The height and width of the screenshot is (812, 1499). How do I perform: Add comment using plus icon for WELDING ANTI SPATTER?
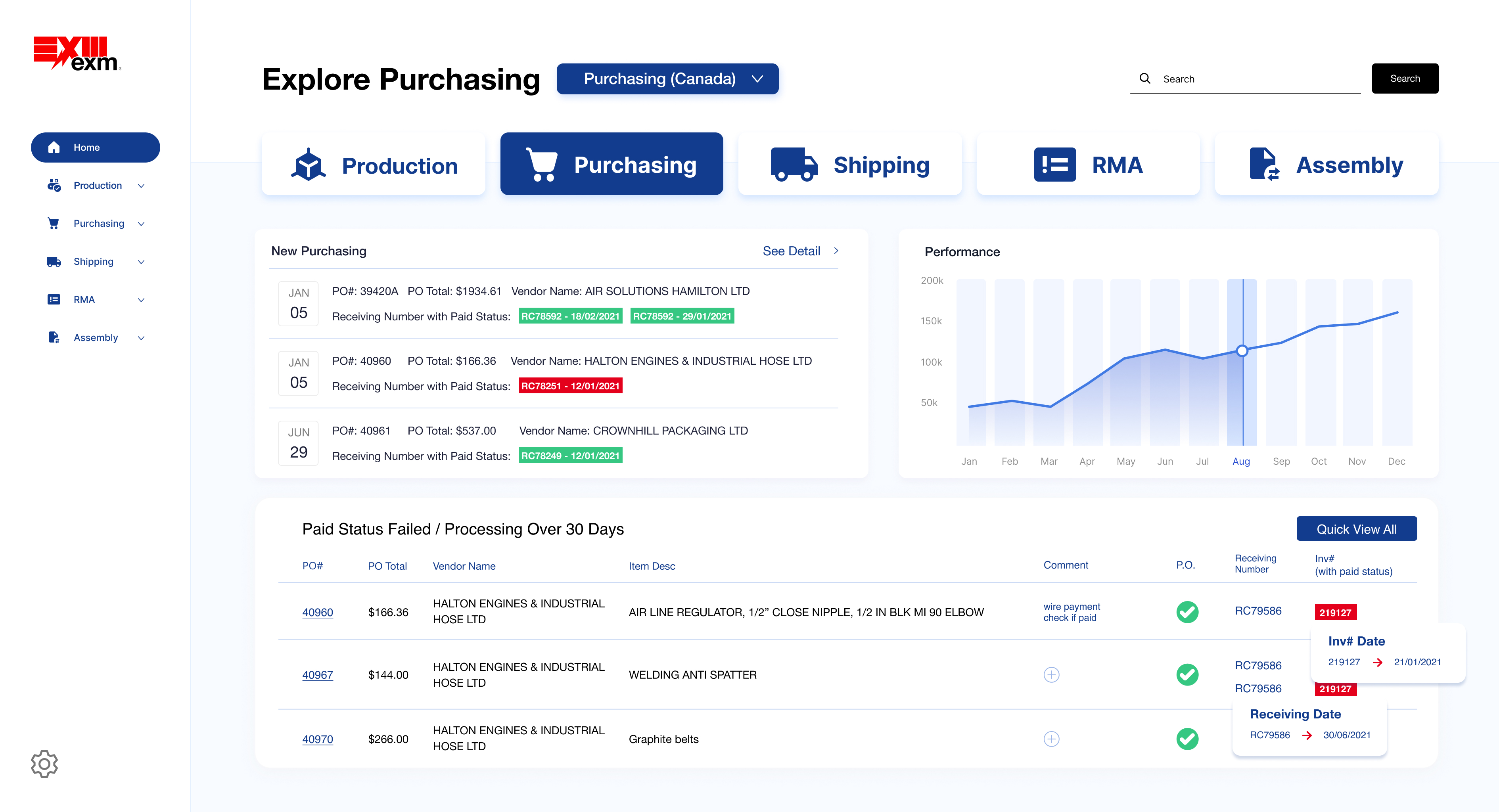(x=1051, y=675)
